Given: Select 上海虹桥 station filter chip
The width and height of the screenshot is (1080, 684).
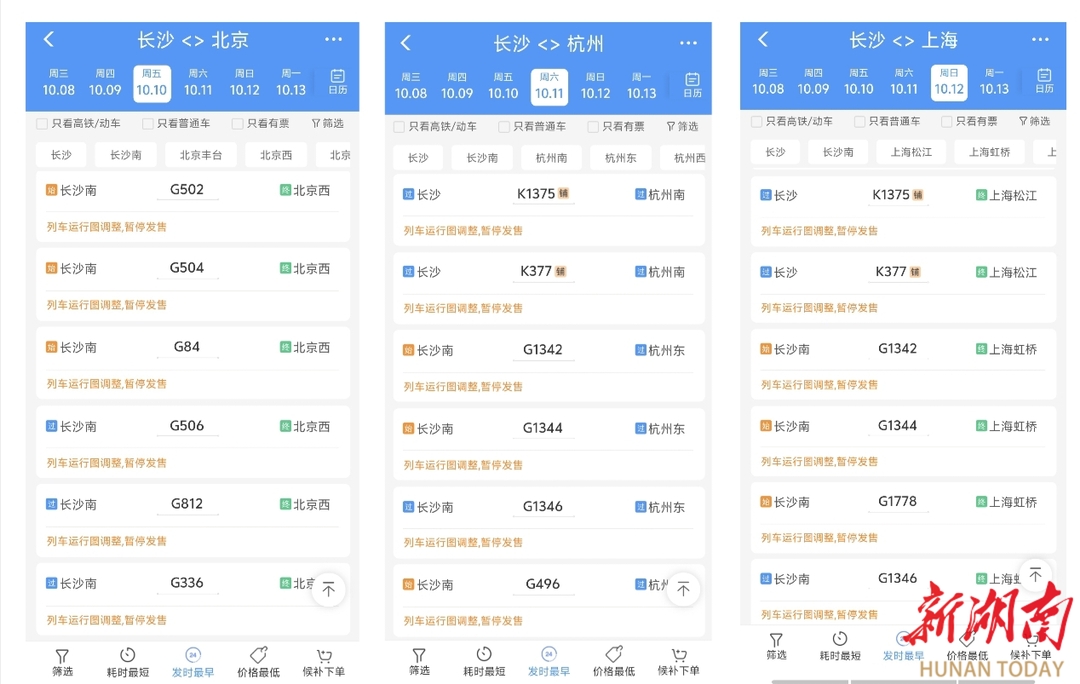Looking at the screenshot, I should tap(988, 152).
